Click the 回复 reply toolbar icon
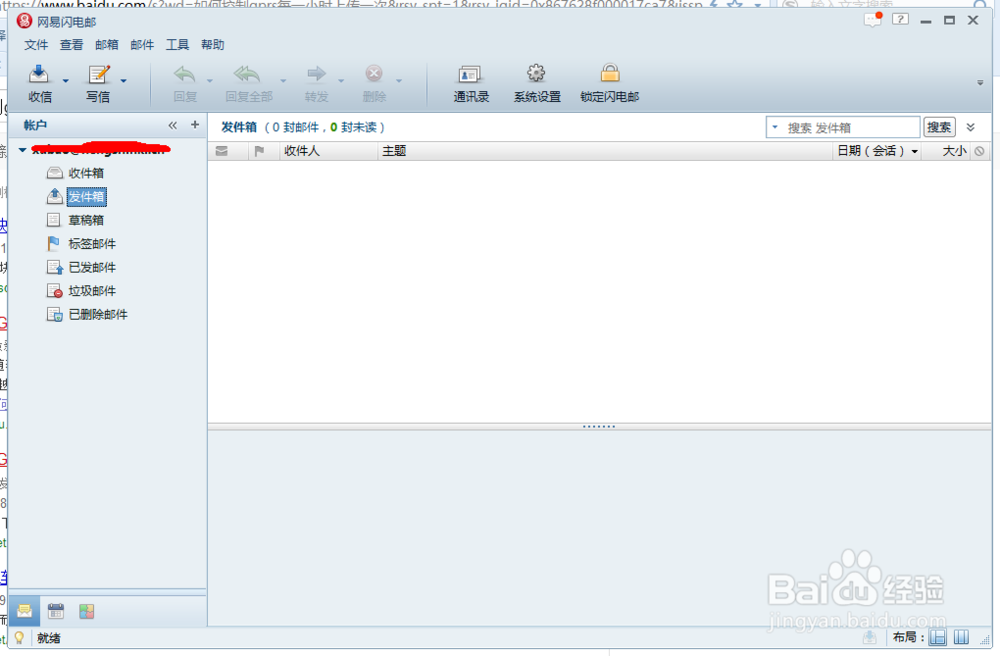Screen dimensions: 1000x656 tap(185, 74)
